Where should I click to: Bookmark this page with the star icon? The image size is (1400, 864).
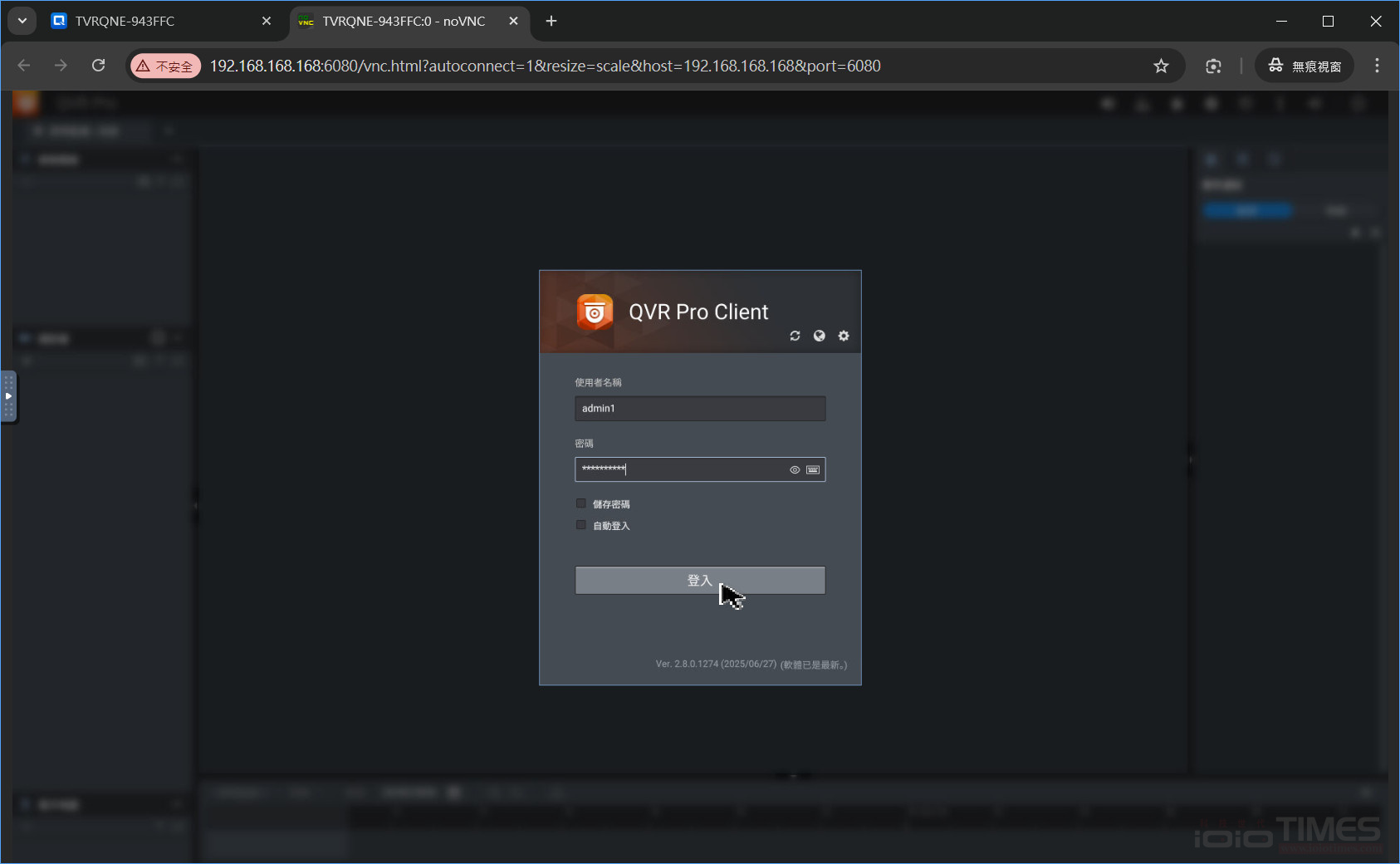1161,66
